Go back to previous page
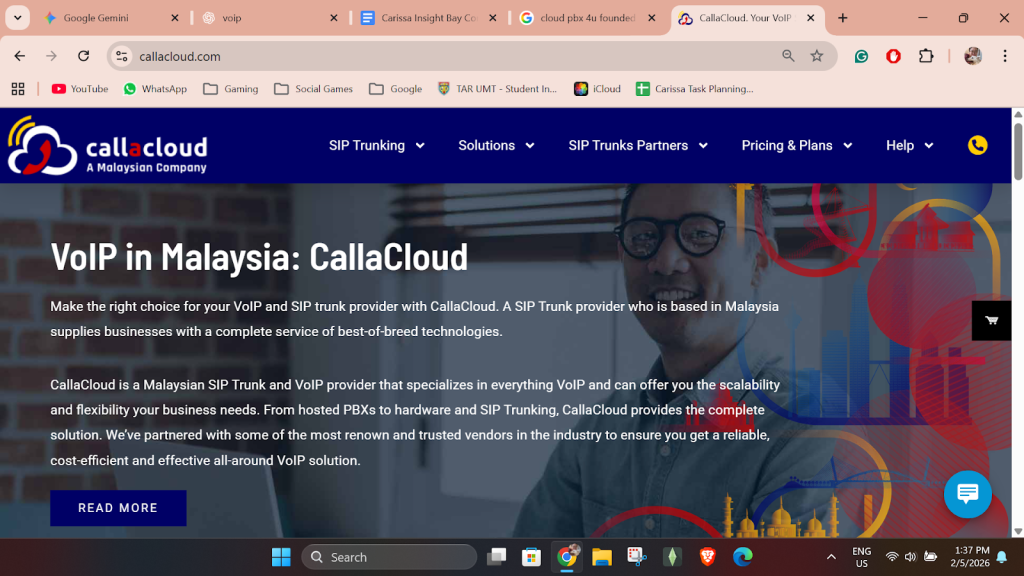Viewport: 1024px width, 576px height. [20, 56]
